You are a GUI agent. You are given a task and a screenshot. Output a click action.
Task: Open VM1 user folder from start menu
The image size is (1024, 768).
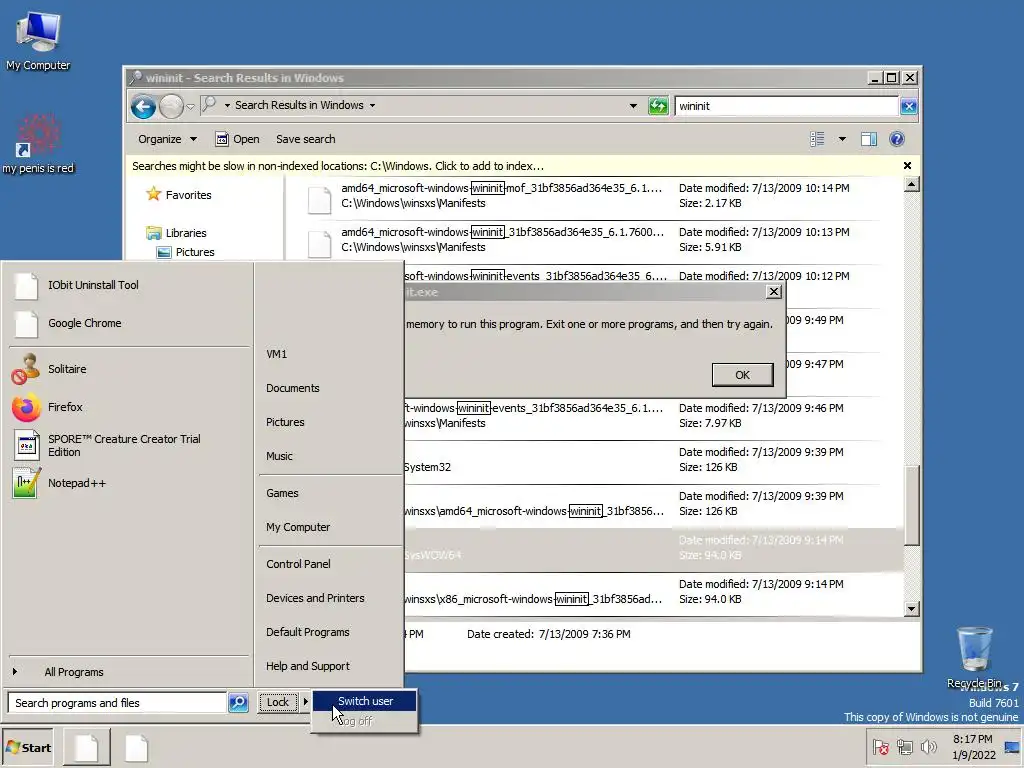pos(276,354)
